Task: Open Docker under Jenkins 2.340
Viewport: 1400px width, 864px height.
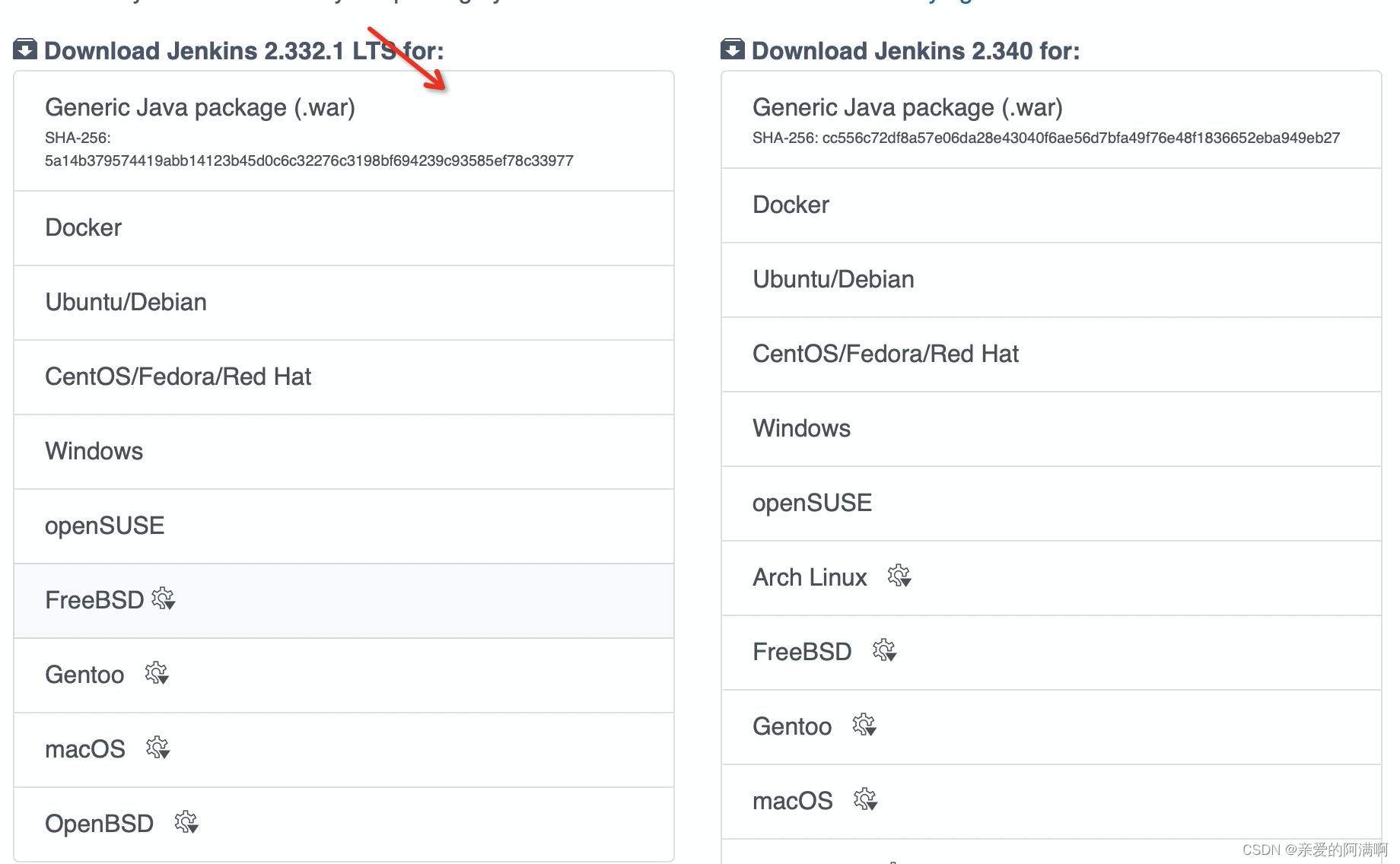Action: pos(1052,205)
